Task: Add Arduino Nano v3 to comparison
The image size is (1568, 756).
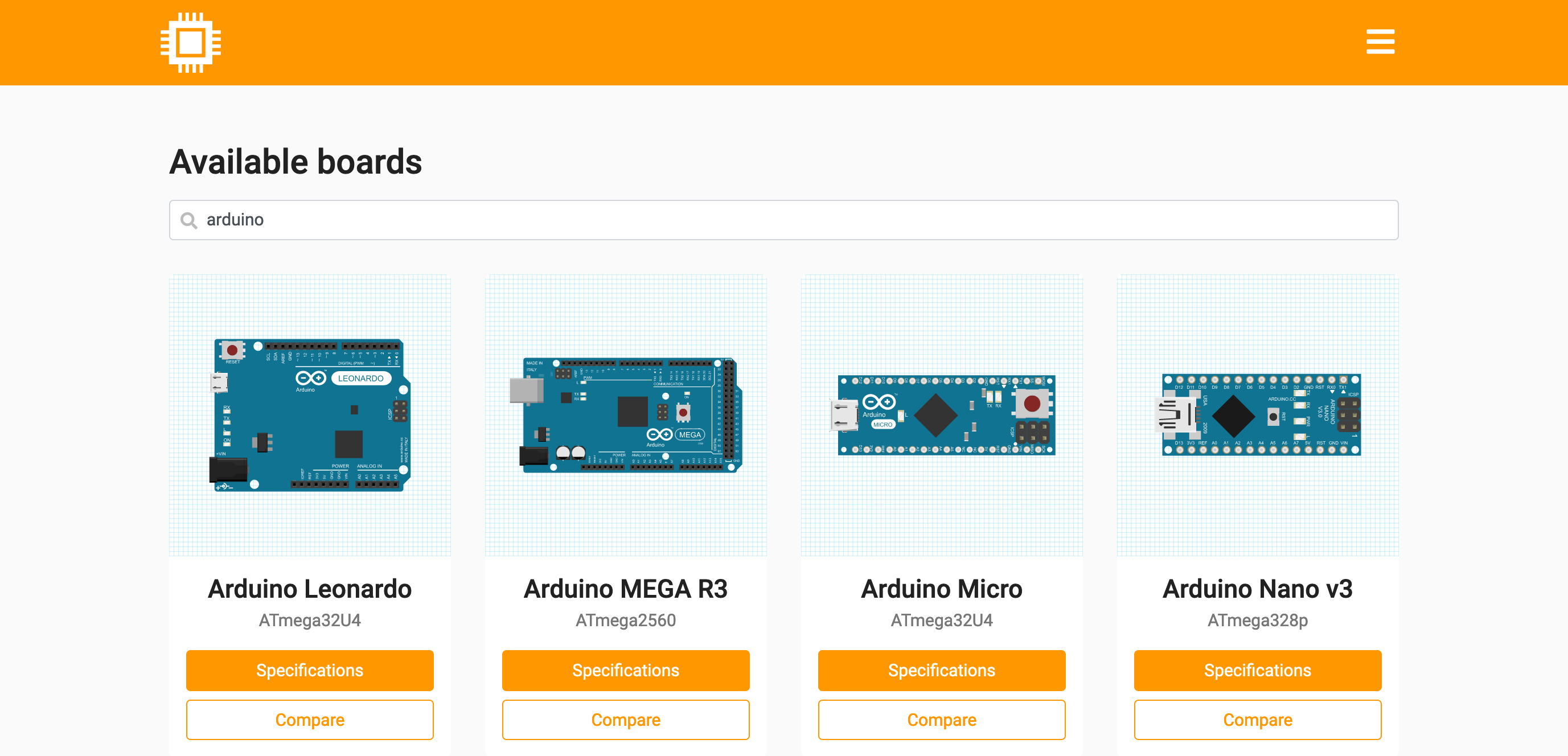Action: click(1258, 720)
